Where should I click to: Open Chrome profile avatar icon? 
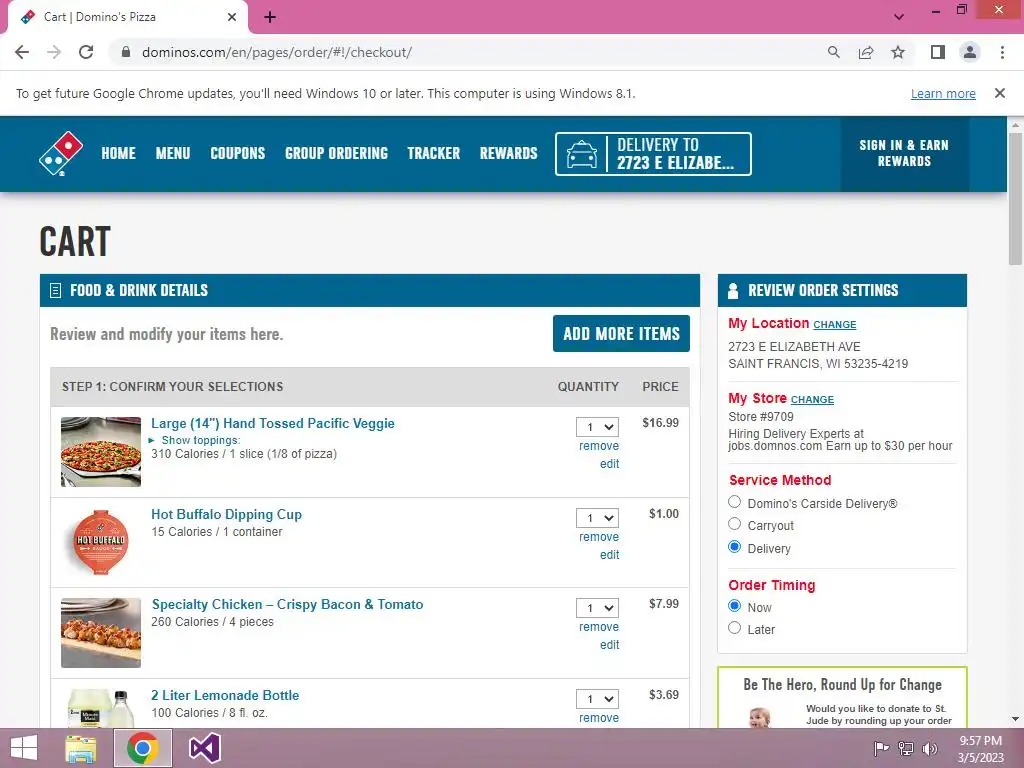pos(970,52)
